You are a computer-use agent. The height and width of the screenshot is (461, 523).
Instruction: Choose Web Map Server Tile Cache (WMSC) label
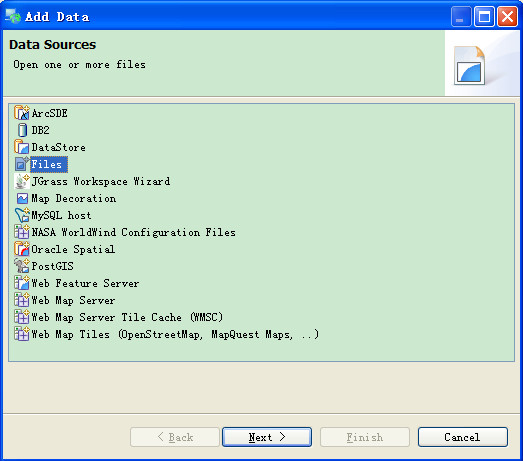click(x=127, y=317)
